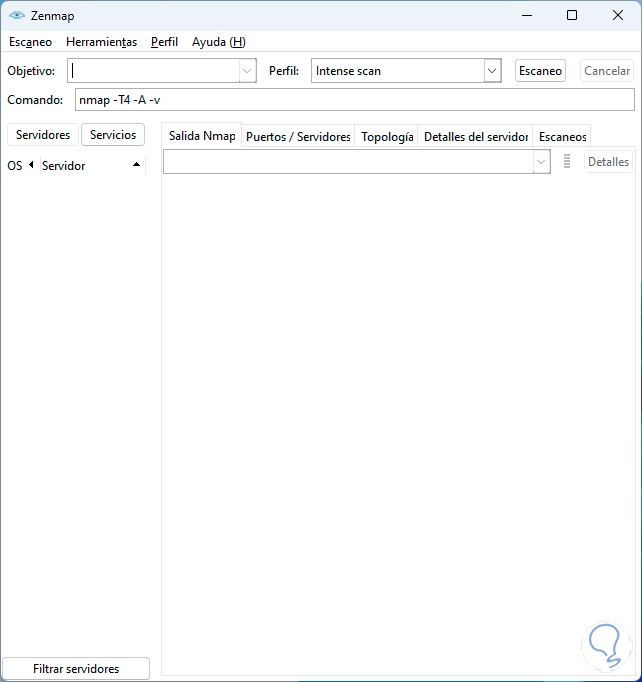
Task: Focus the Objetivo target input field
Action: [154, 70]
